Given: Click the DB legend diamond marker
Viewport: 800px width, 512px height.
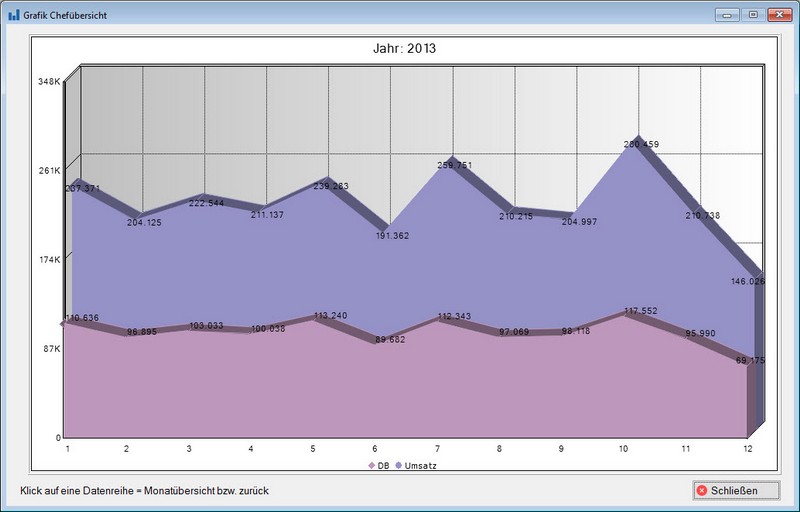Looking at the screenshot, I should pyautogui.click(x=372, y=466).
